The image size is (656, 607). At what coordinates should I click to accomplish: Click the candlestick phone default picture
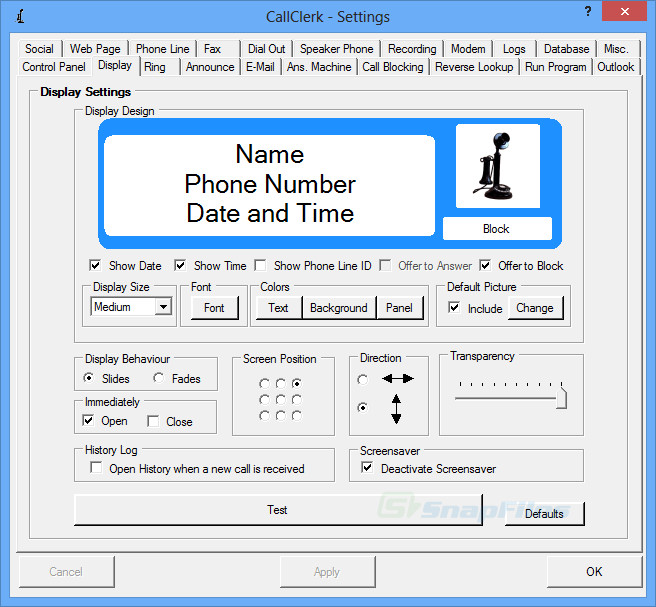pyautogui.click(x=498, y=166)
